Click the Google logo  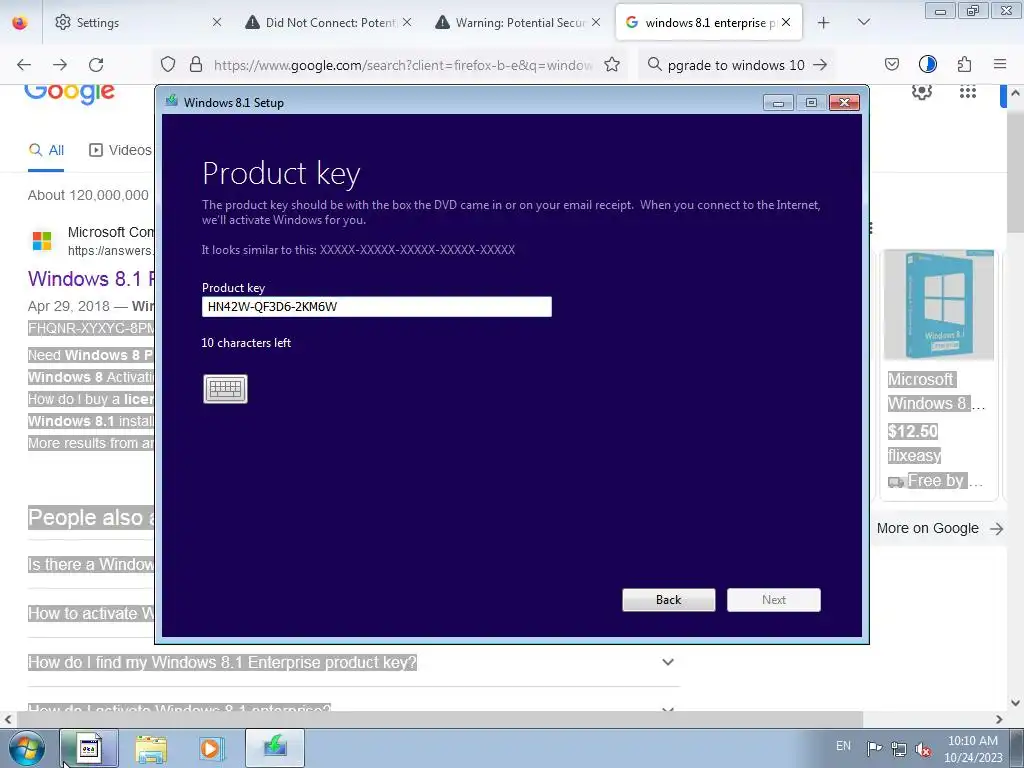(x=69, y=93)
